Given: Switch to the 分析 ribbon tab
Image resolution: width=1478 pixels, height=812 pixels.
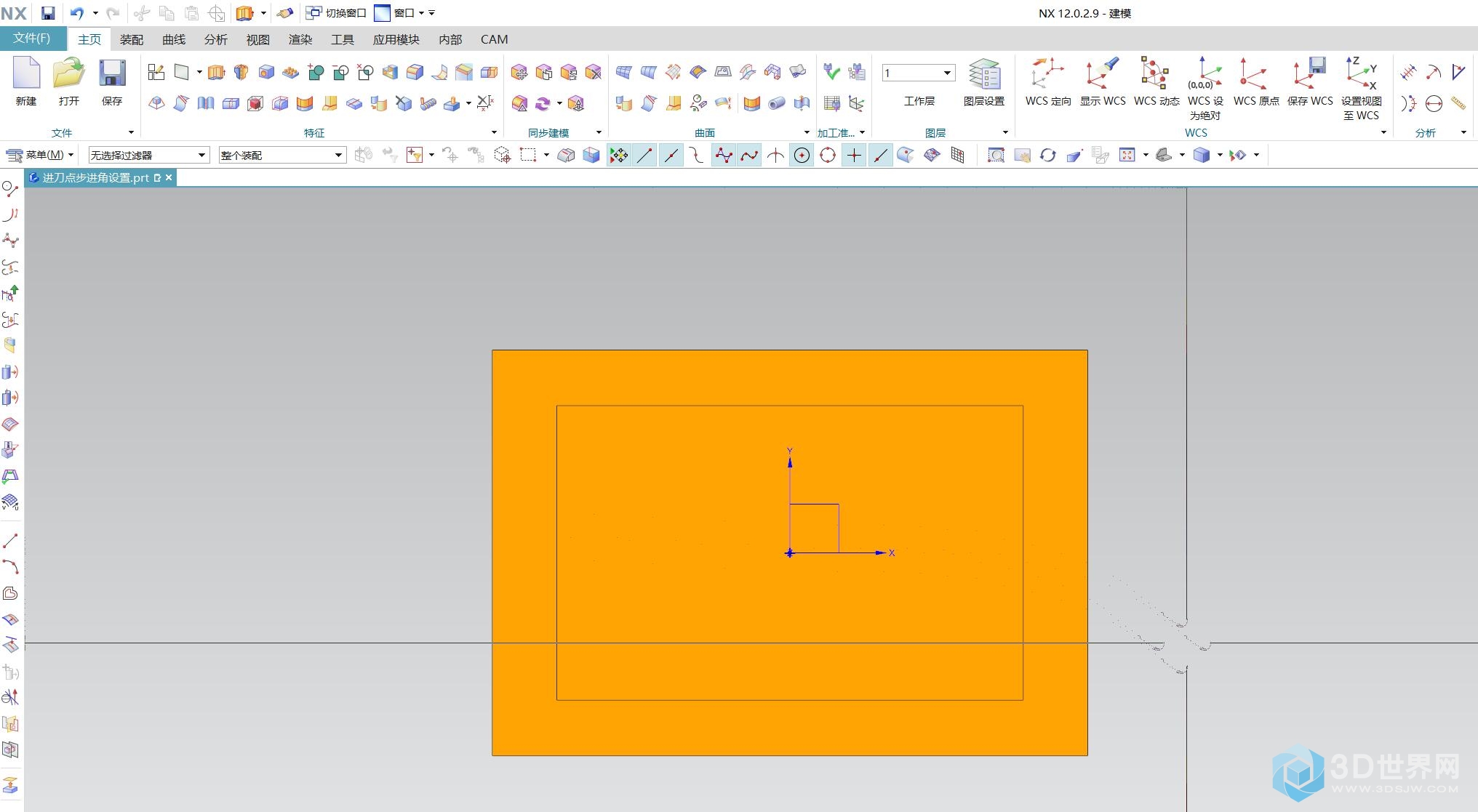Looking at the screenshot, I should [x=216, y=39].
